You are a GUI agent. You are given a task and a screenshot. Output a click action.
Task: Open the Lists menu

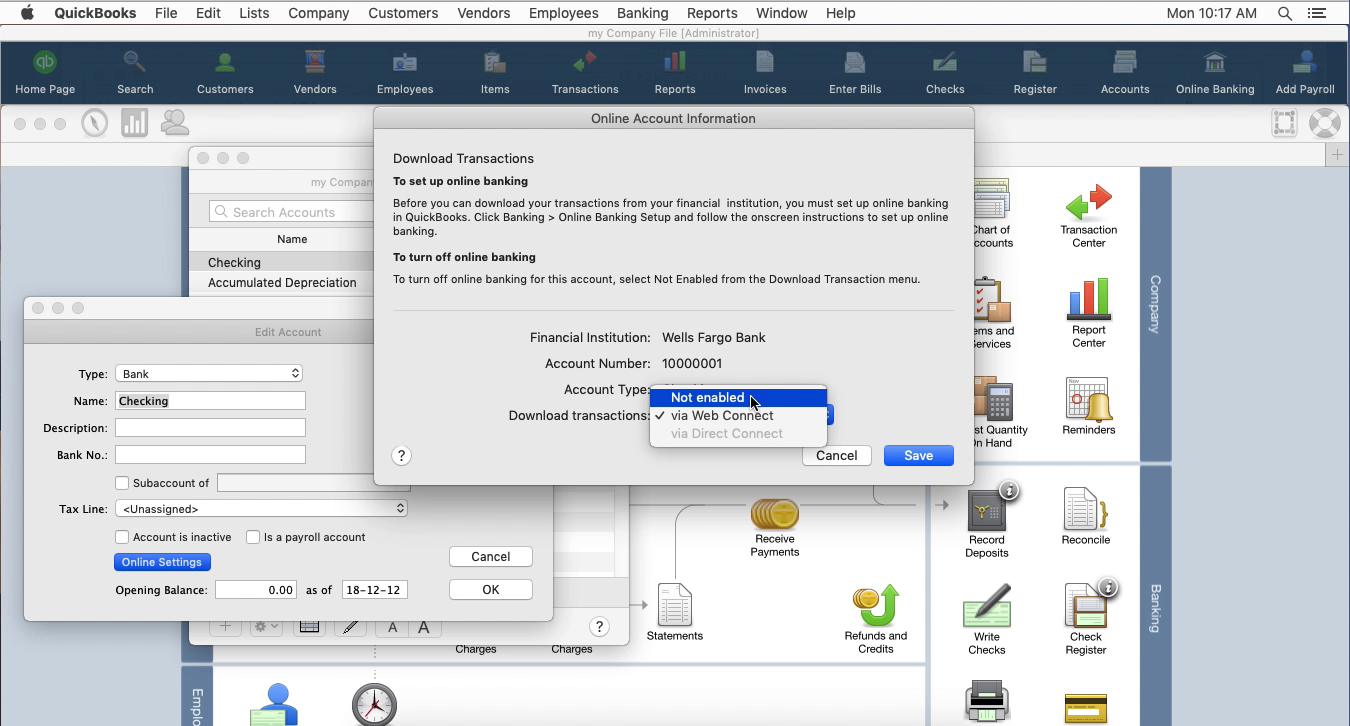(x=254, y=13)
